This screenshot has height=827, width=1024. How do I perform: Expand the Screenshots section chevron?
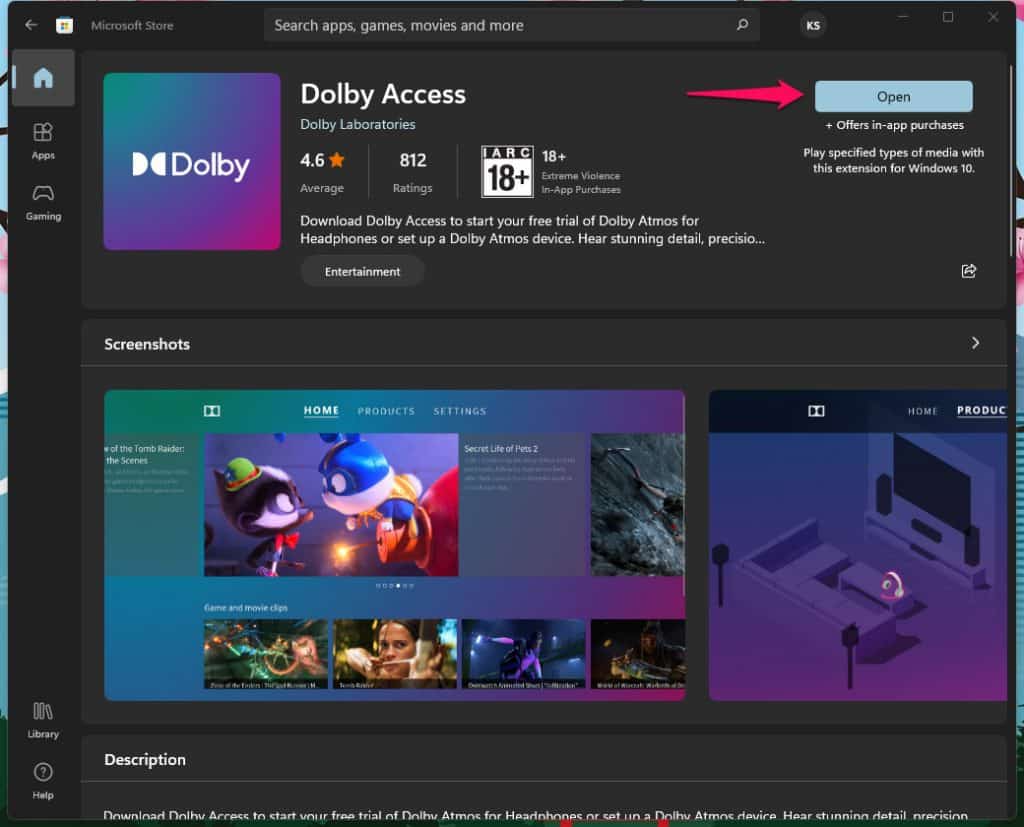tap(975, 343)
